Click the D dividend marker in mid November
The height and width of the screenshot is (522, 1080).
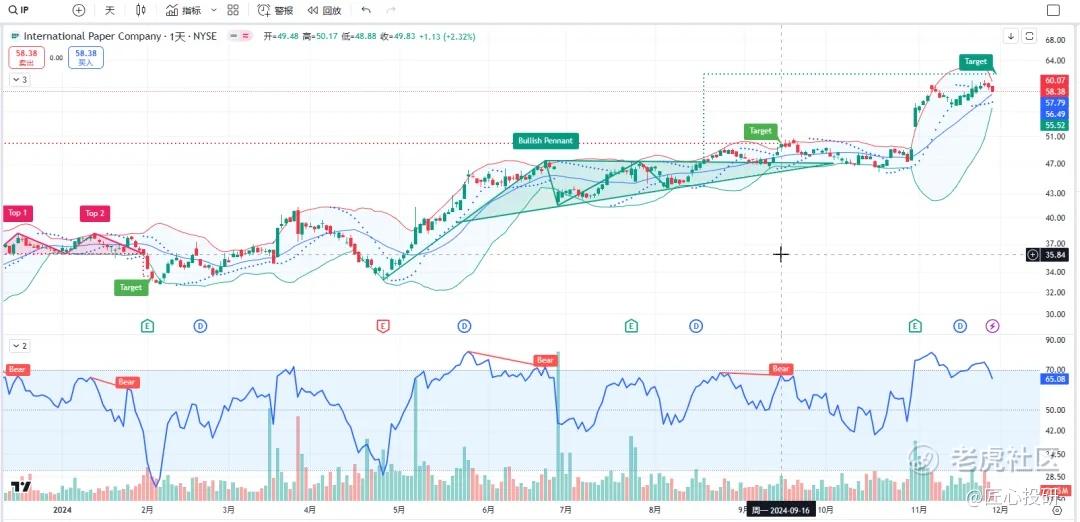coord(960,326)
